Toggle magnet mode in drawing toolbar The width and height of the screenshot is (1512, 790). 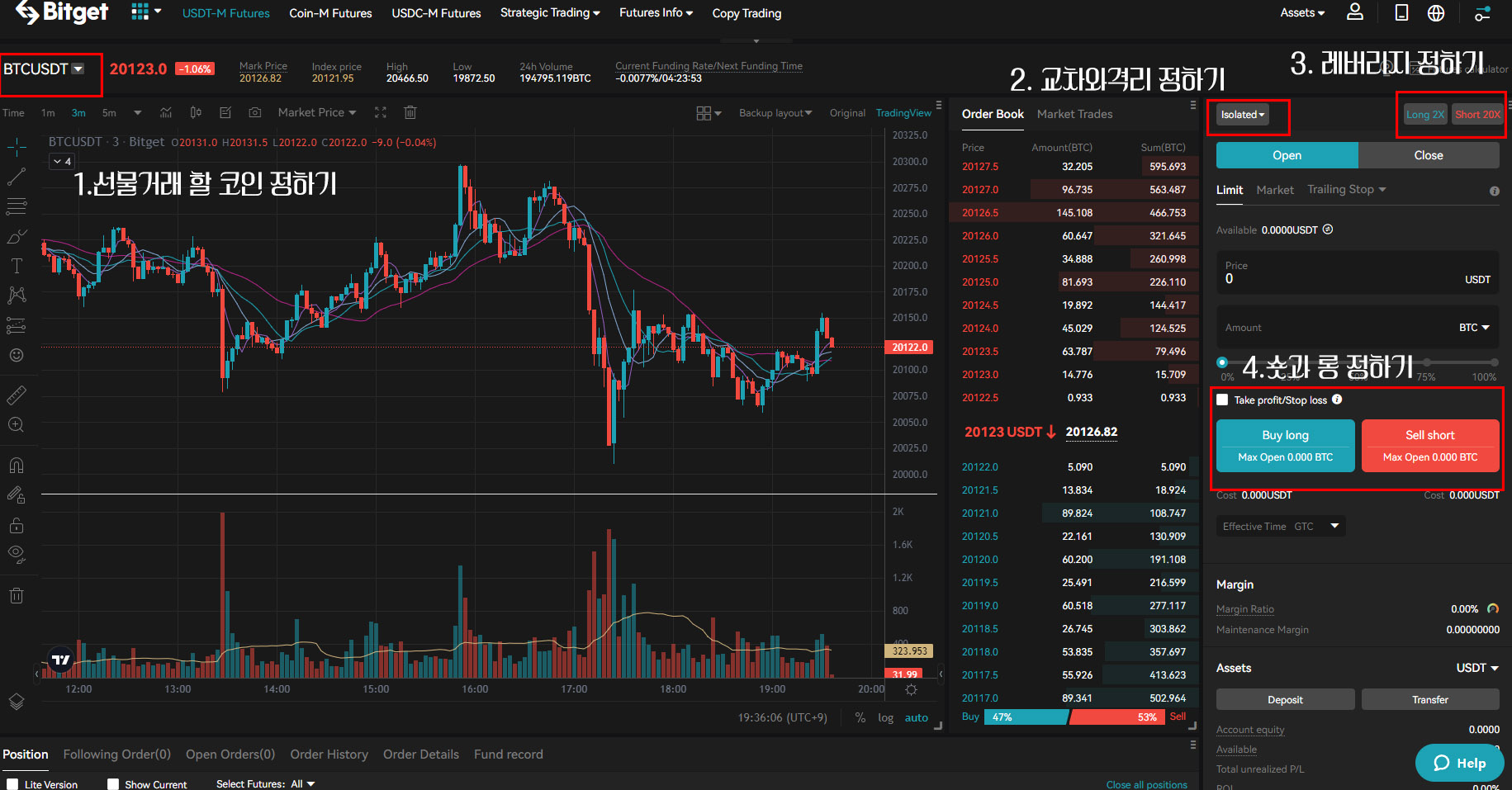coord(17,466)
